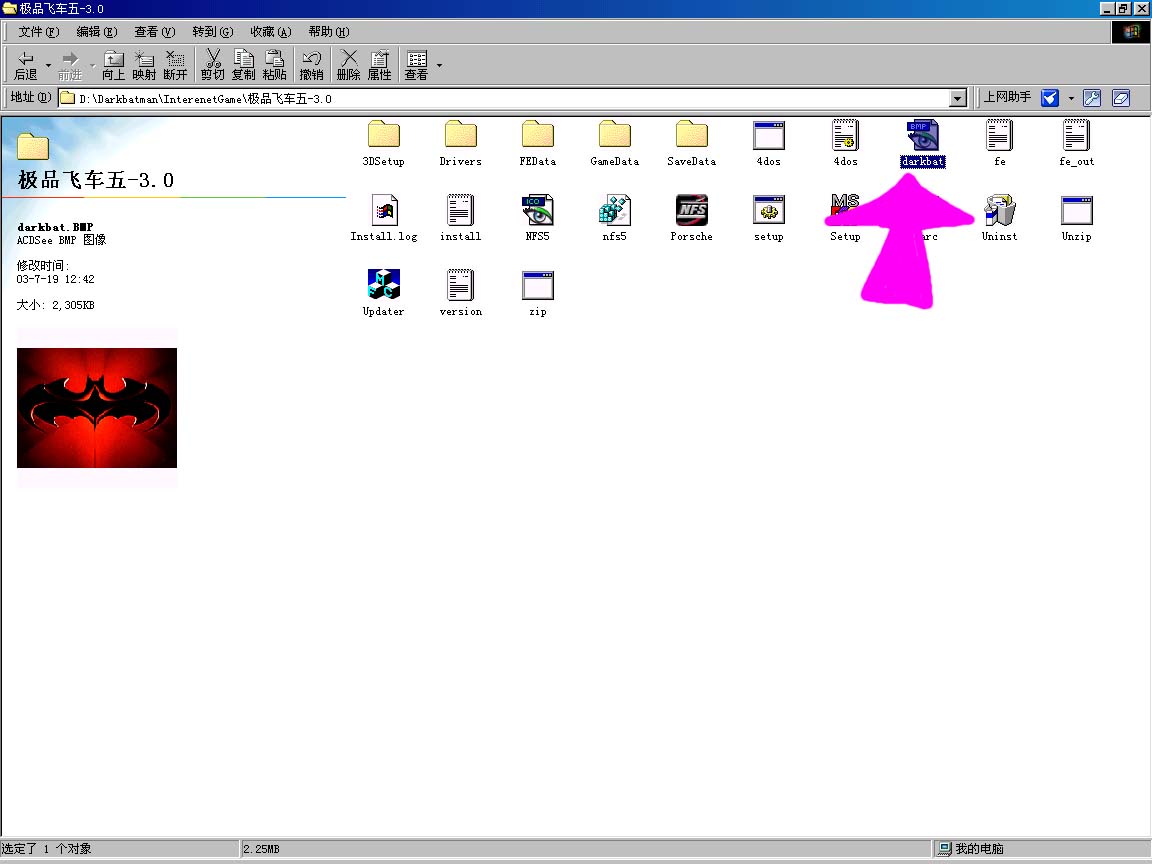Open the 上网助手 dropdown arrow
This screenshot has width=1152, height=864.
[x=1071, y=98]
